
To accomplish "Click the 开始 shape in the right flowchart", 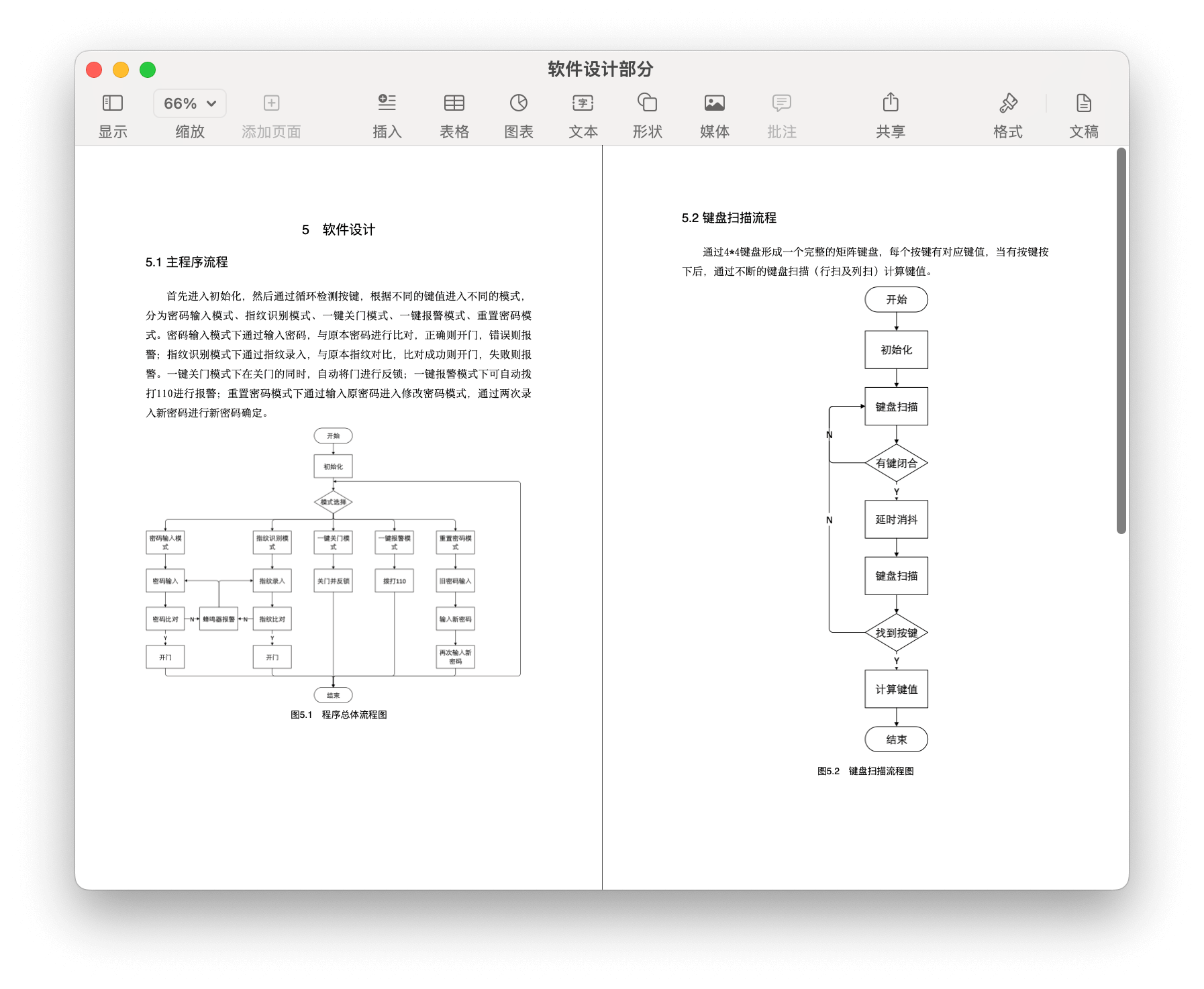I will 897,299.
